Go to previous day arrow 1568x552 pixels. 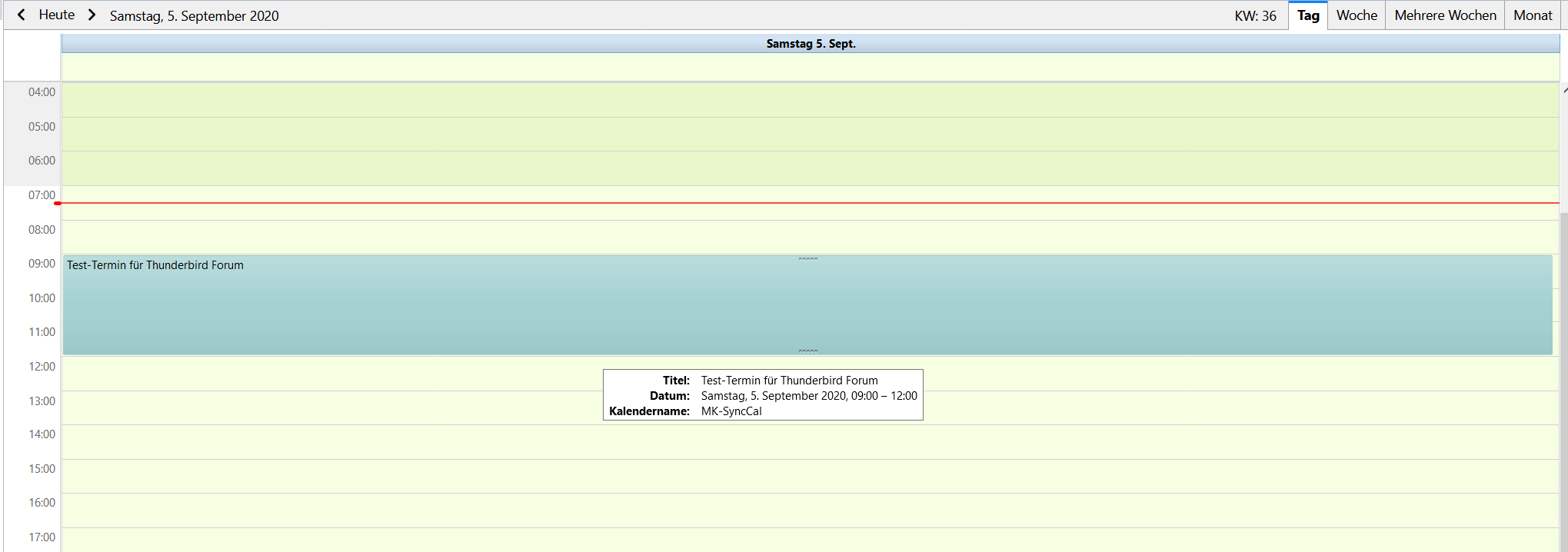tap(22, 15)
